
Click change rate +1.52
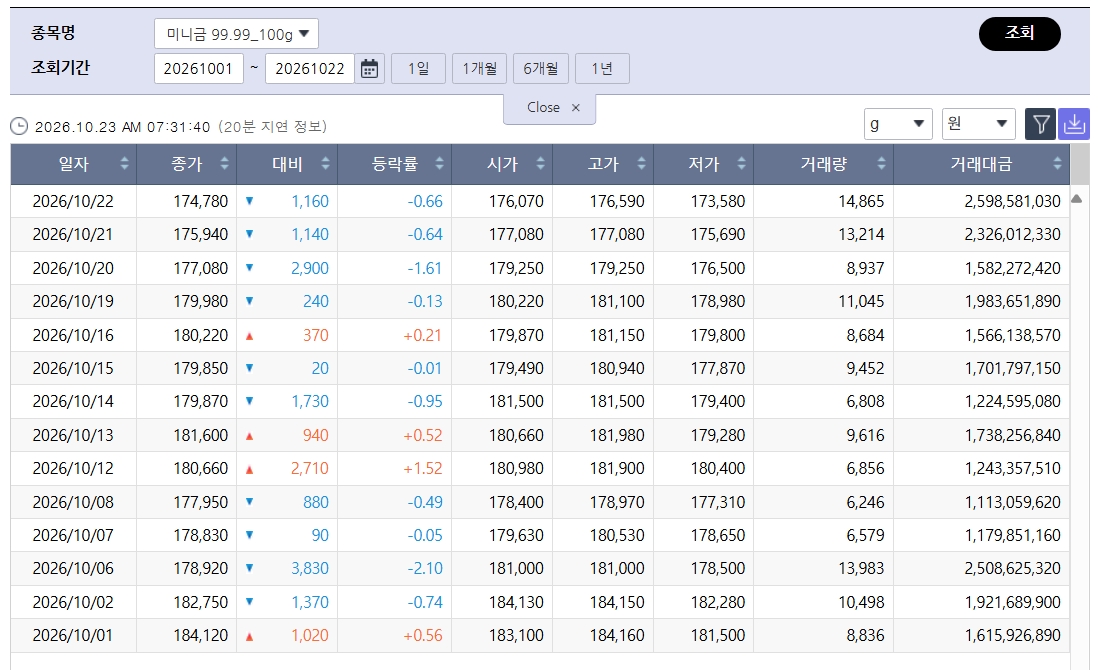point(423,469)
